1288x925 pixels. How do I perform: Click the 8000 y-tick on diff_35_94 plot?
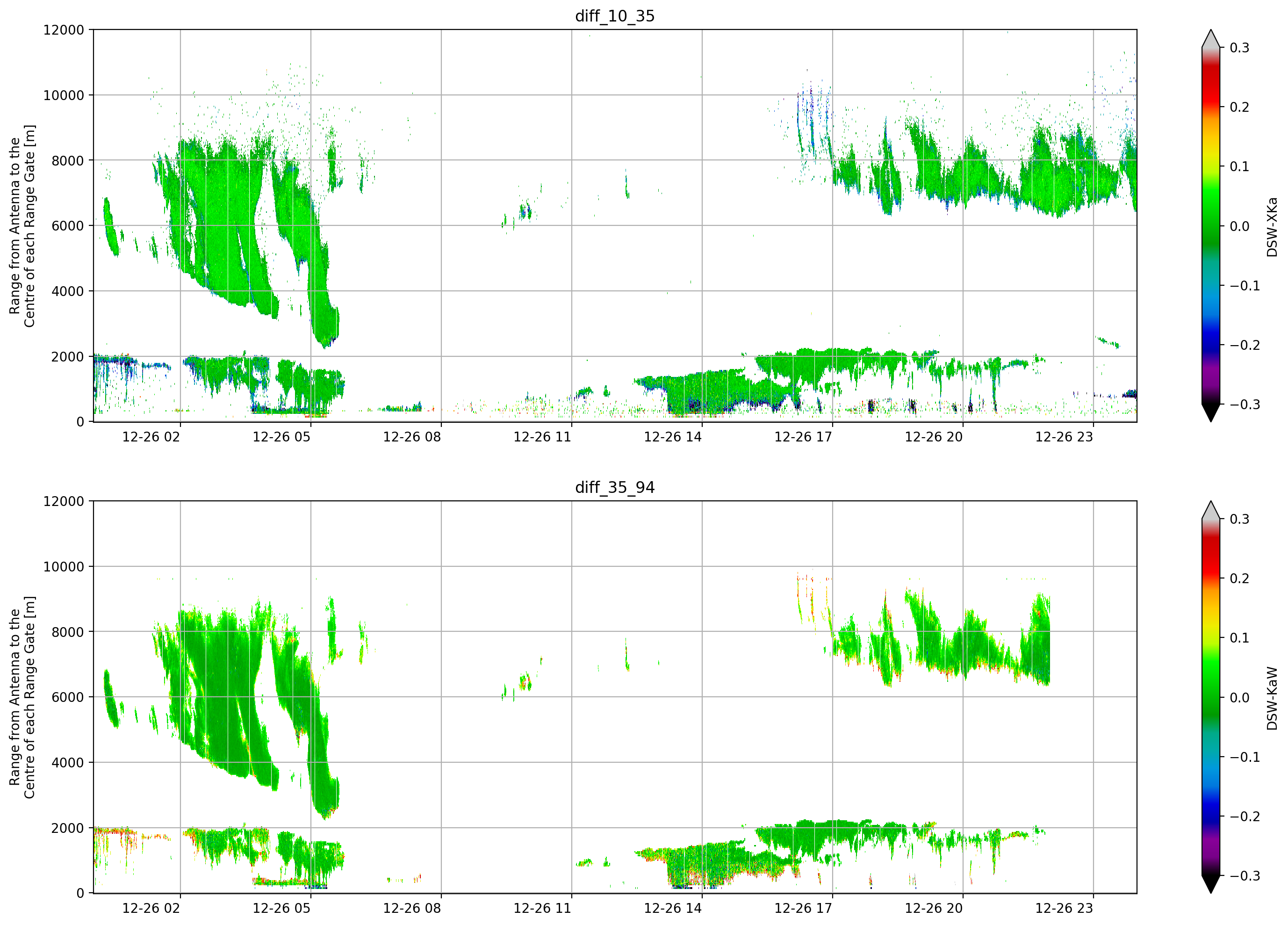68,632
